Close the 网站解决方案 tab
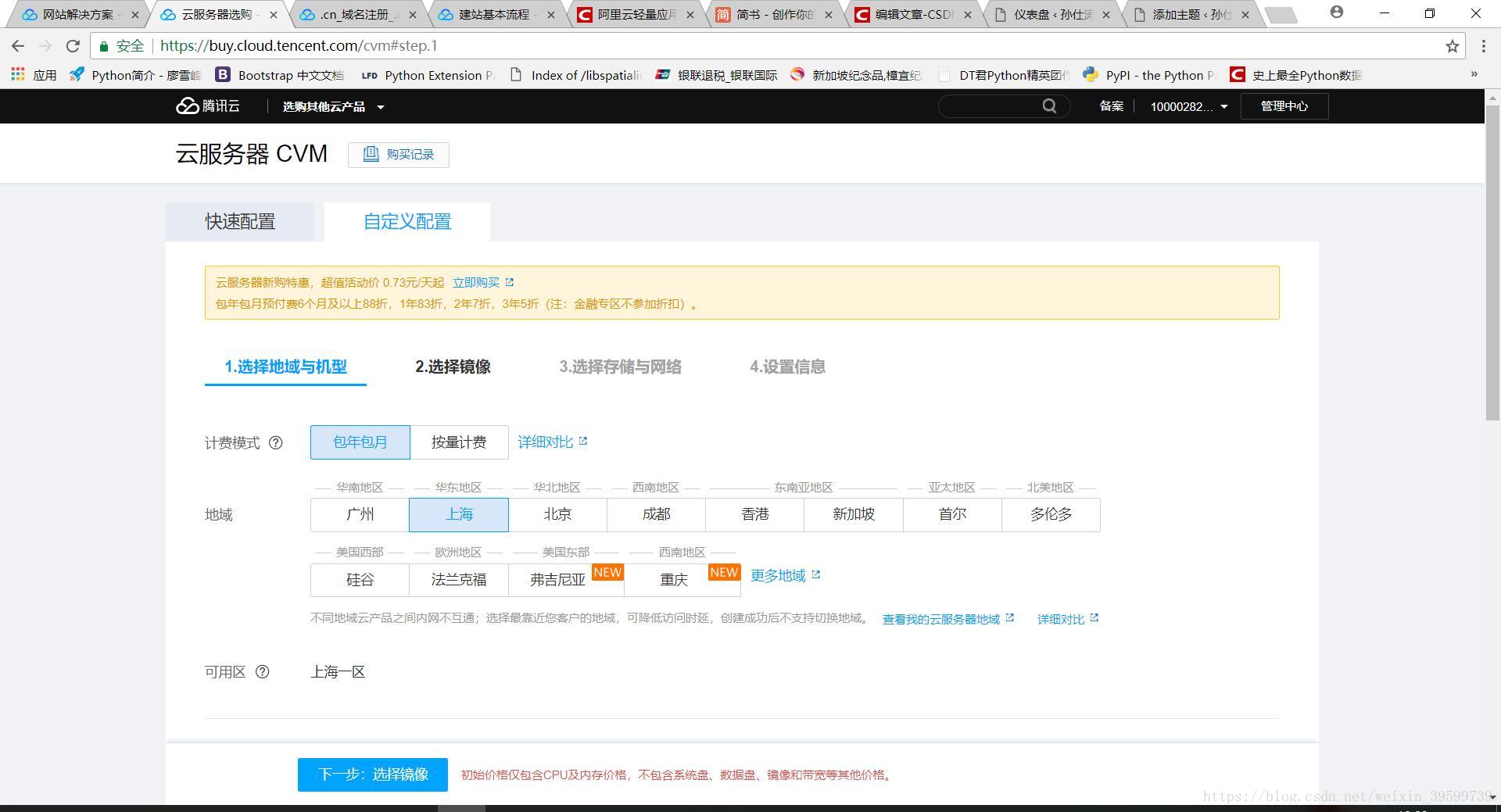This screenshot has width=1501, height=812. [x=135, y=14]
